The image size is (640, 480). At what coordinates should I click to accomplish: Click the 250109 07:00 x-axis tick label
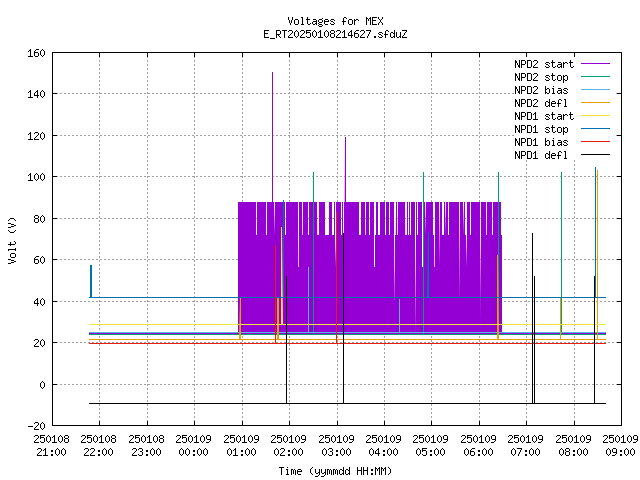(x=526, y=446)
